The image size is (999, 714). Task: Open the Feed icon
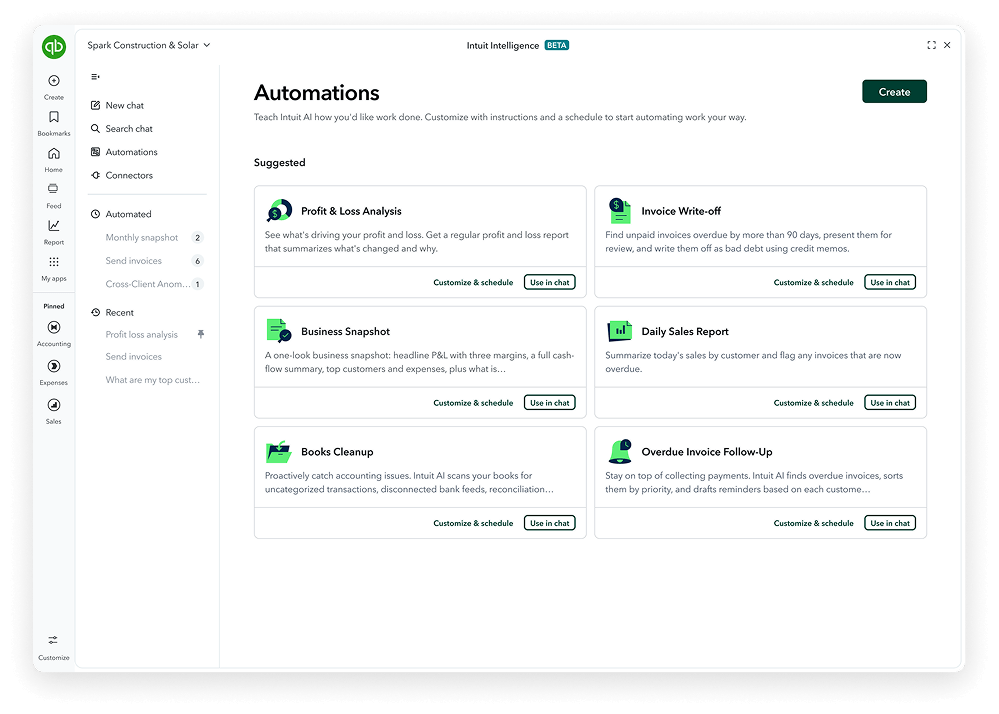point(54,189)
